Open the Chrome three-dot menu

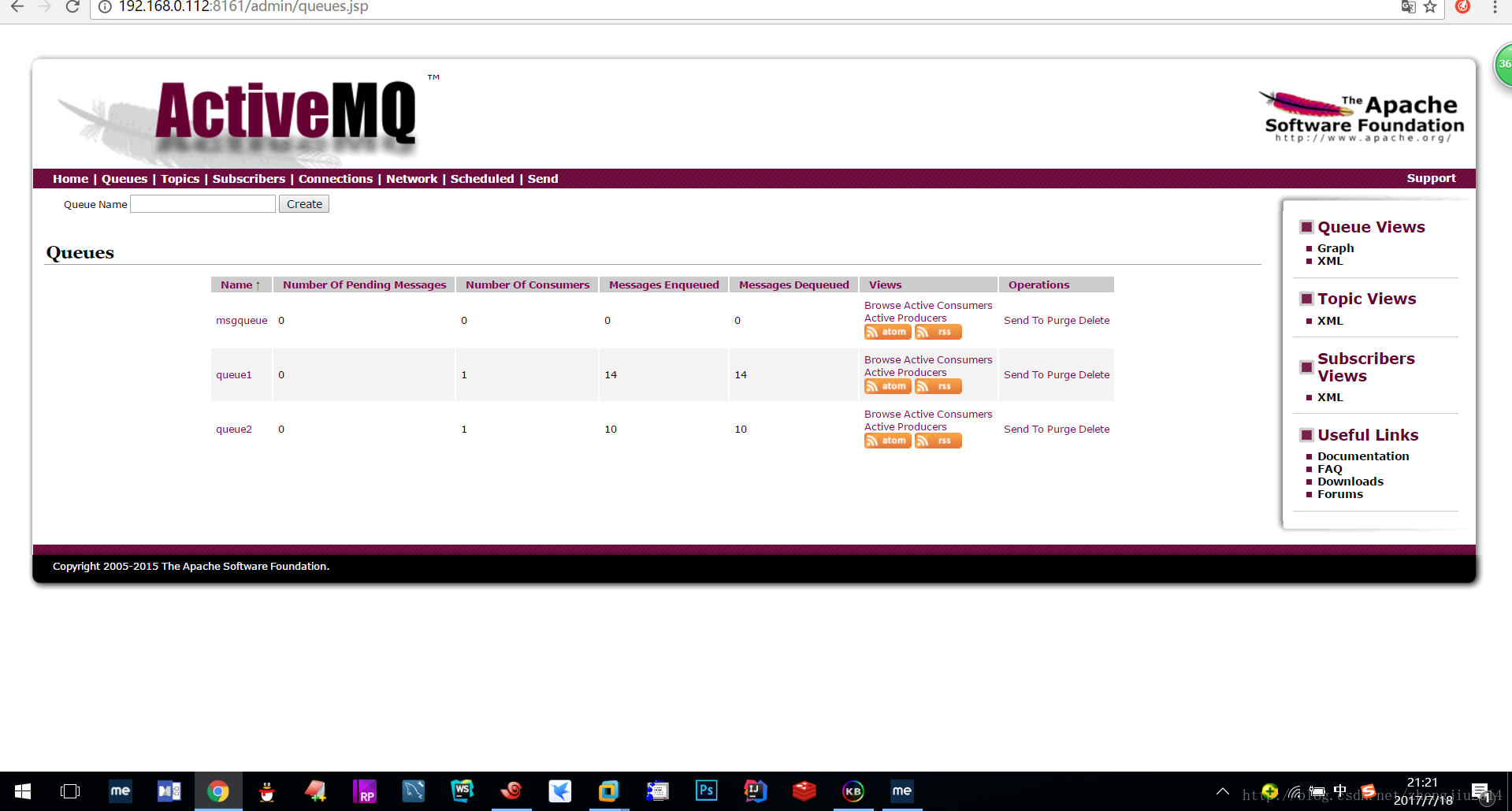(1495, 7)
